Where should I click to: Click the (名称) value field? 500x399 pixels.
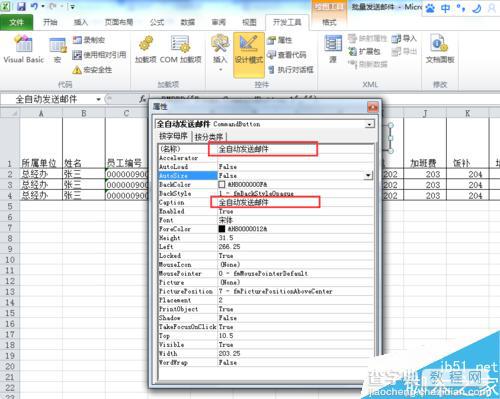click(x=295, y=149)
